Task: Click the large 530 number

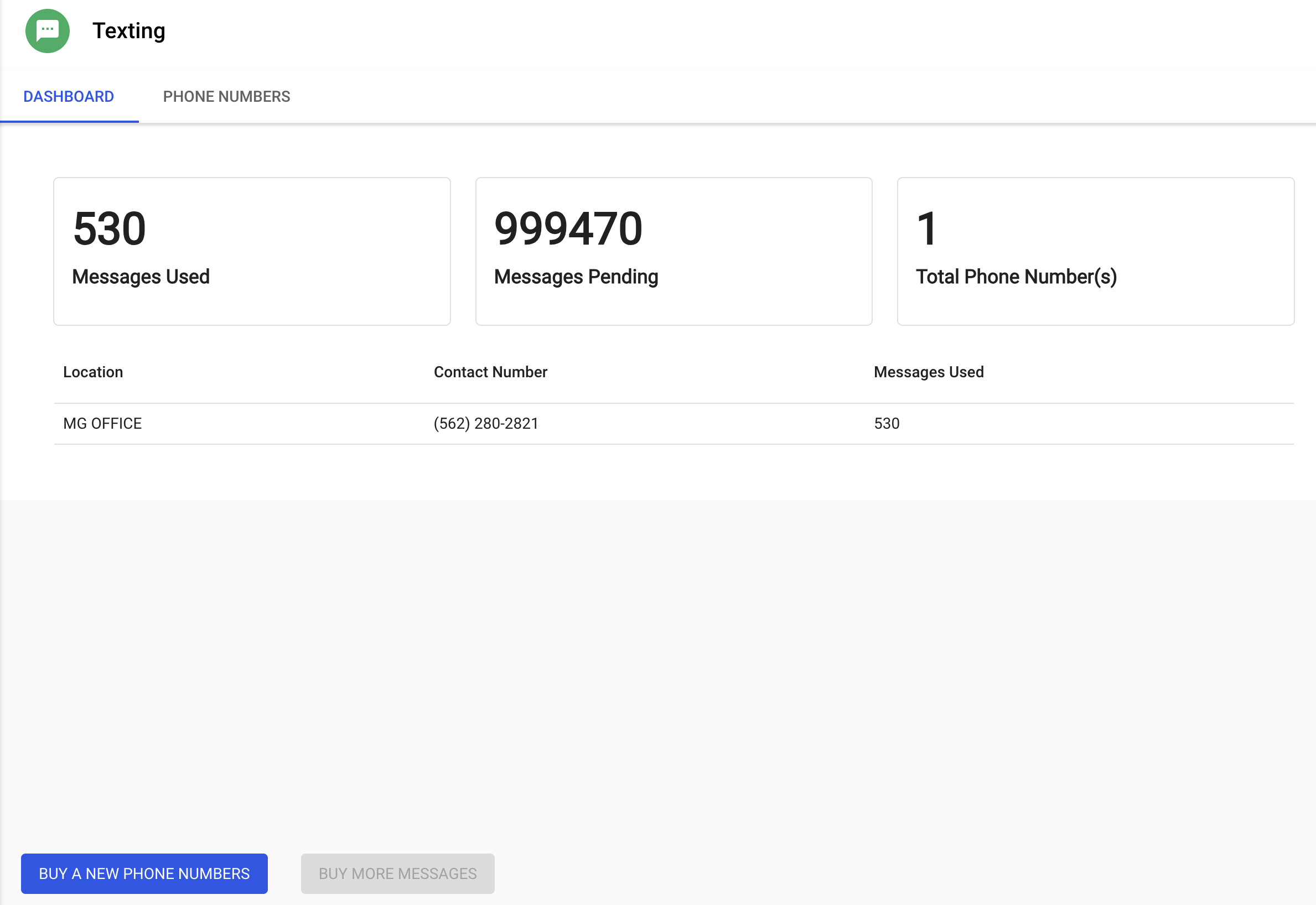Action: [x=110, y=228]
